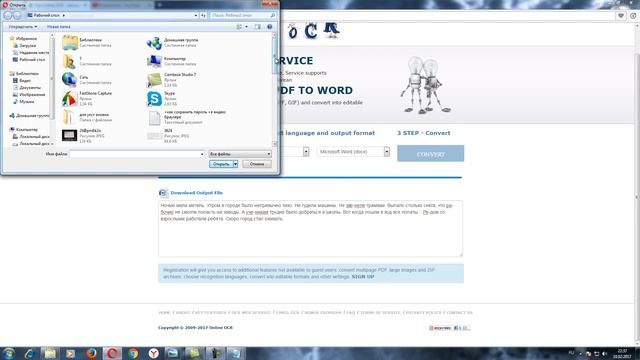Select the 3828 JPEG picture file
Screen dimensions: 640x360
(167, 136)
